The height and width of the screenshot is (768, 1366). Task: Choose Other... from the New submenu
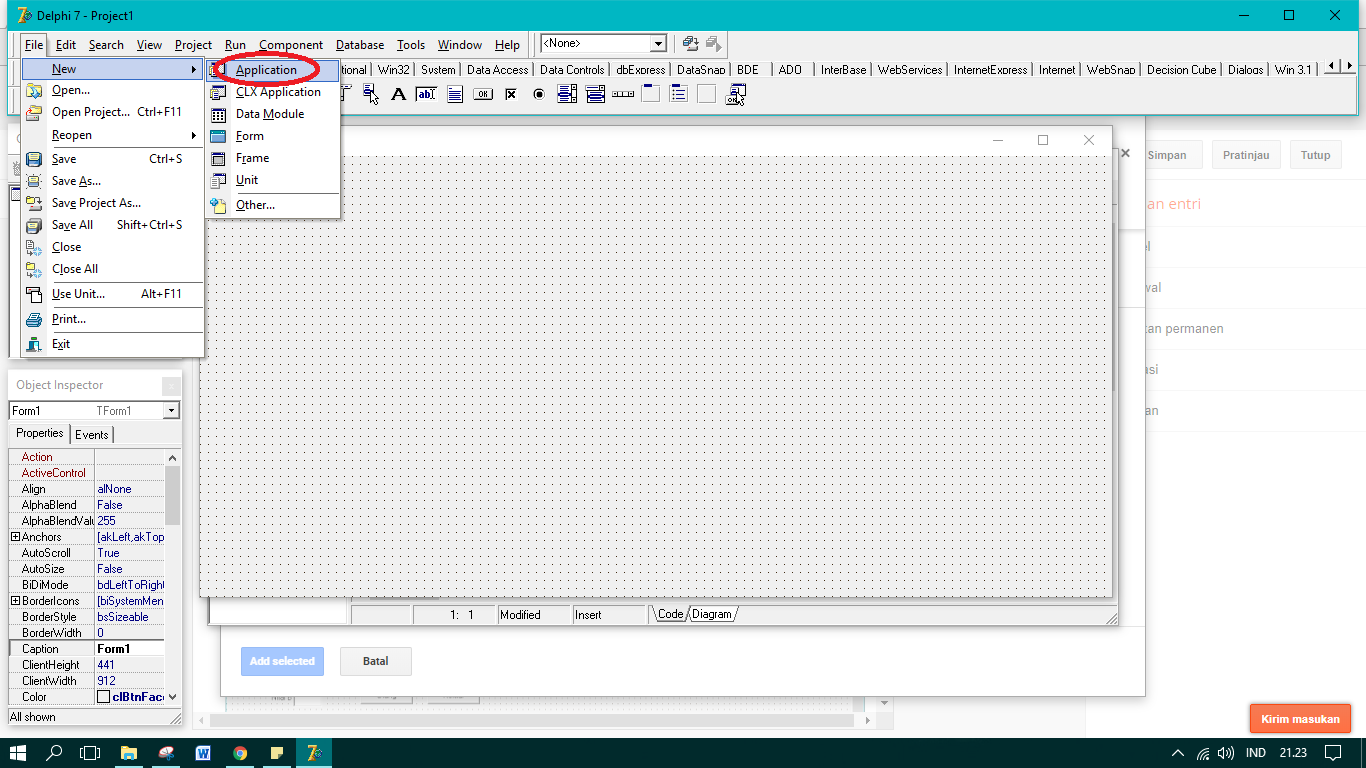click(273, 205)
